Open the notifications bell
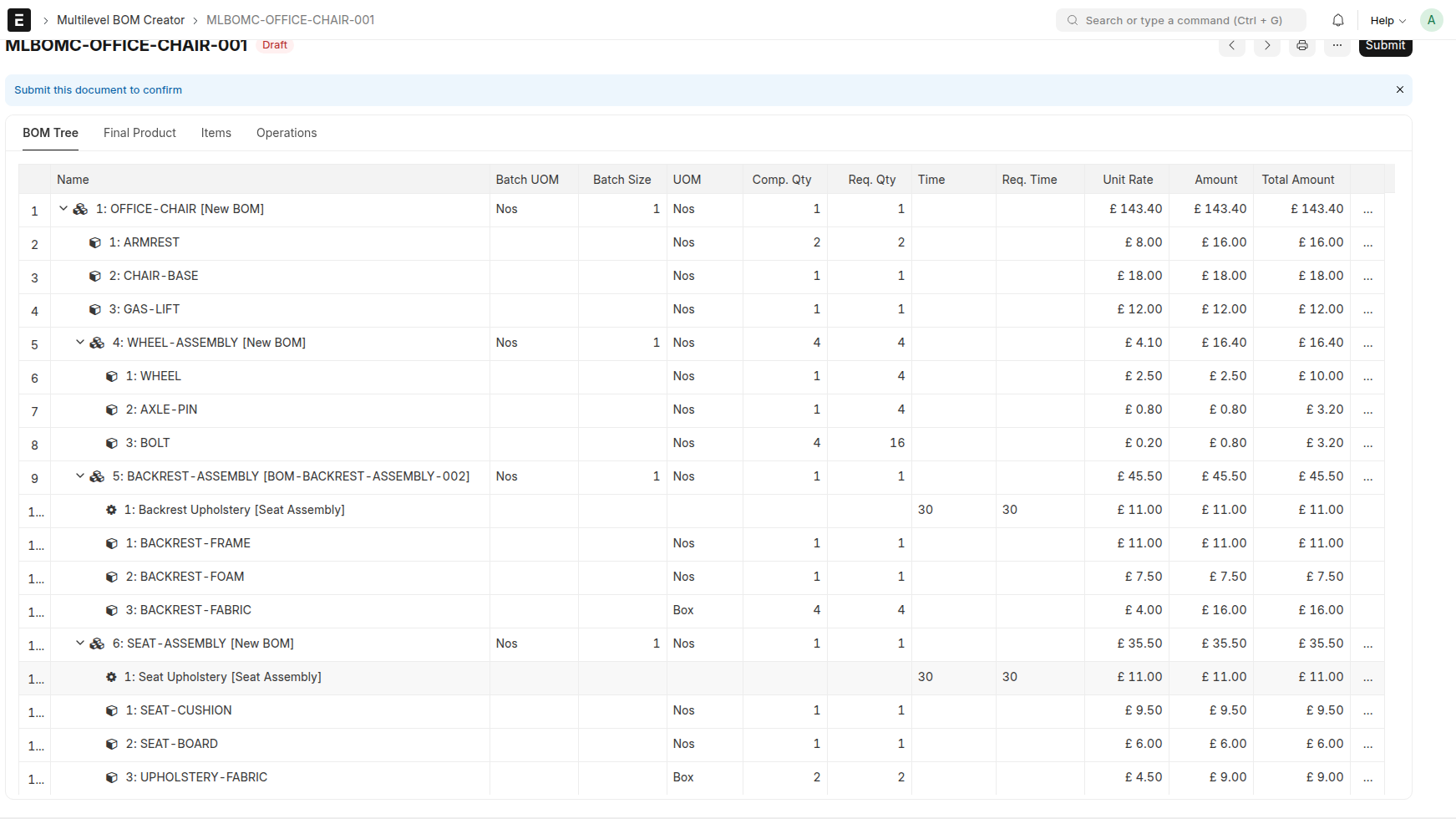Screen dimensions: 1456x819 (1337, 20)
